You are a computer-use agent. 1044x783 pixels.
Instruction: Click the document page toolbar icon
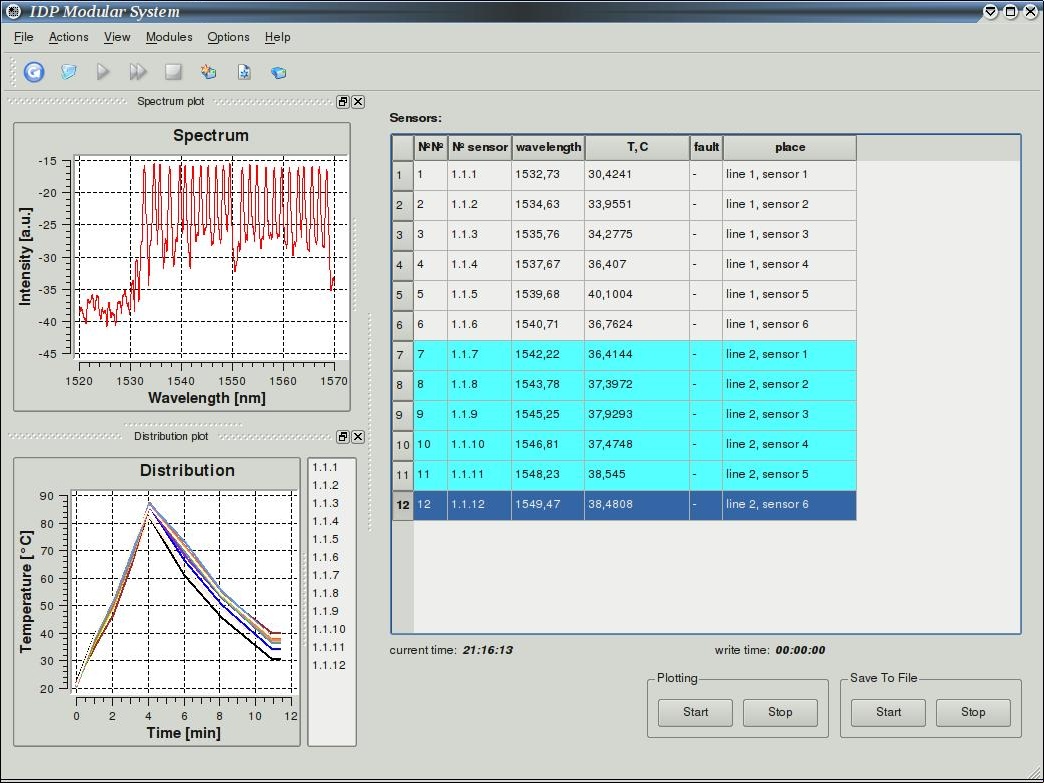pos(243,72)
